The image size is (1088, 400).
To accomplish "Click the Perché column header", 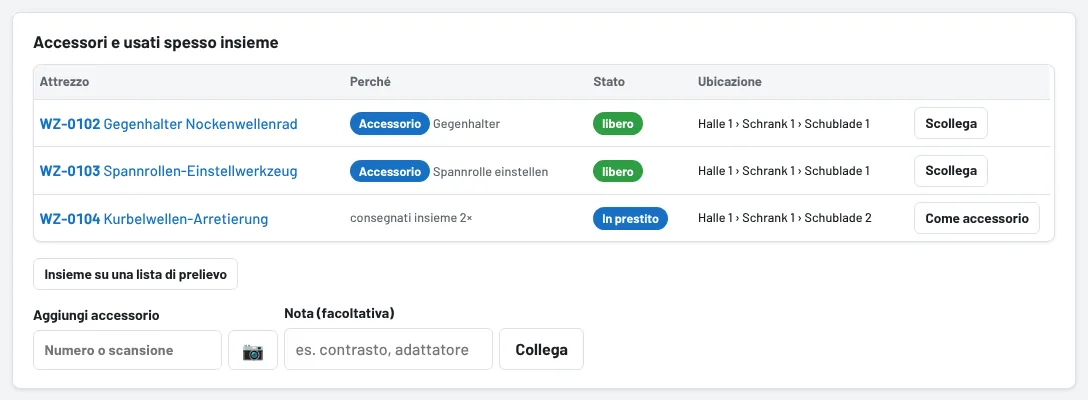I will (371, 81).
